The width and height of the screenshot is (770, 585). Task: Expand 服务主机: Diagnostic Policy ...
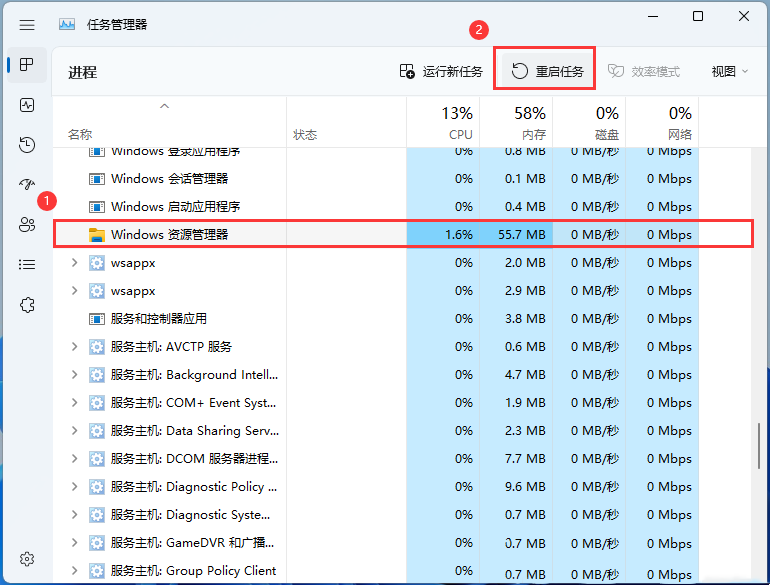click(75, 487)
